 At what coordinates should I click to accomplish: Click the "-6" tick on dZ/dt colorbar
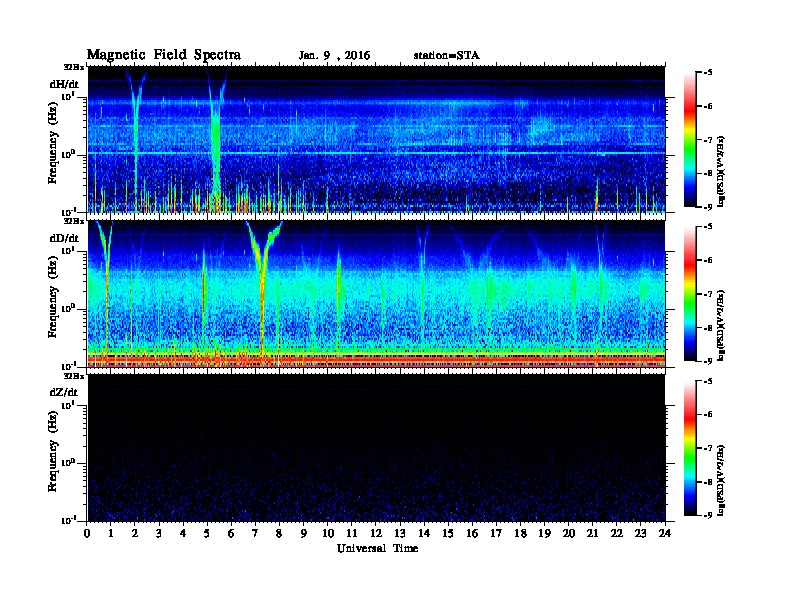(708, 415)
